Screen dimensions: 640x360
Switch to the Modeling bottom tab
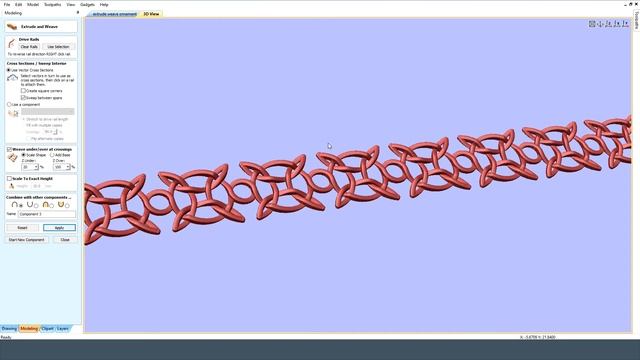coord(29,329)
